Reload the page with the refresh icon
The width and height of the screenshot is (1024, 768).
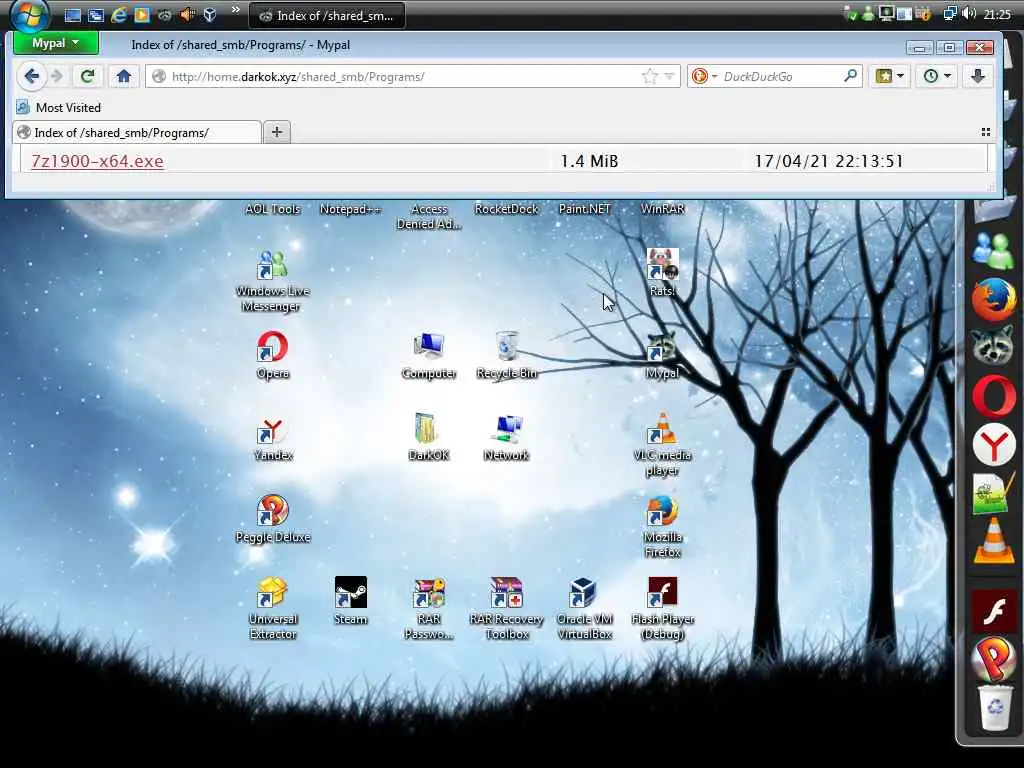click(87, 76)
